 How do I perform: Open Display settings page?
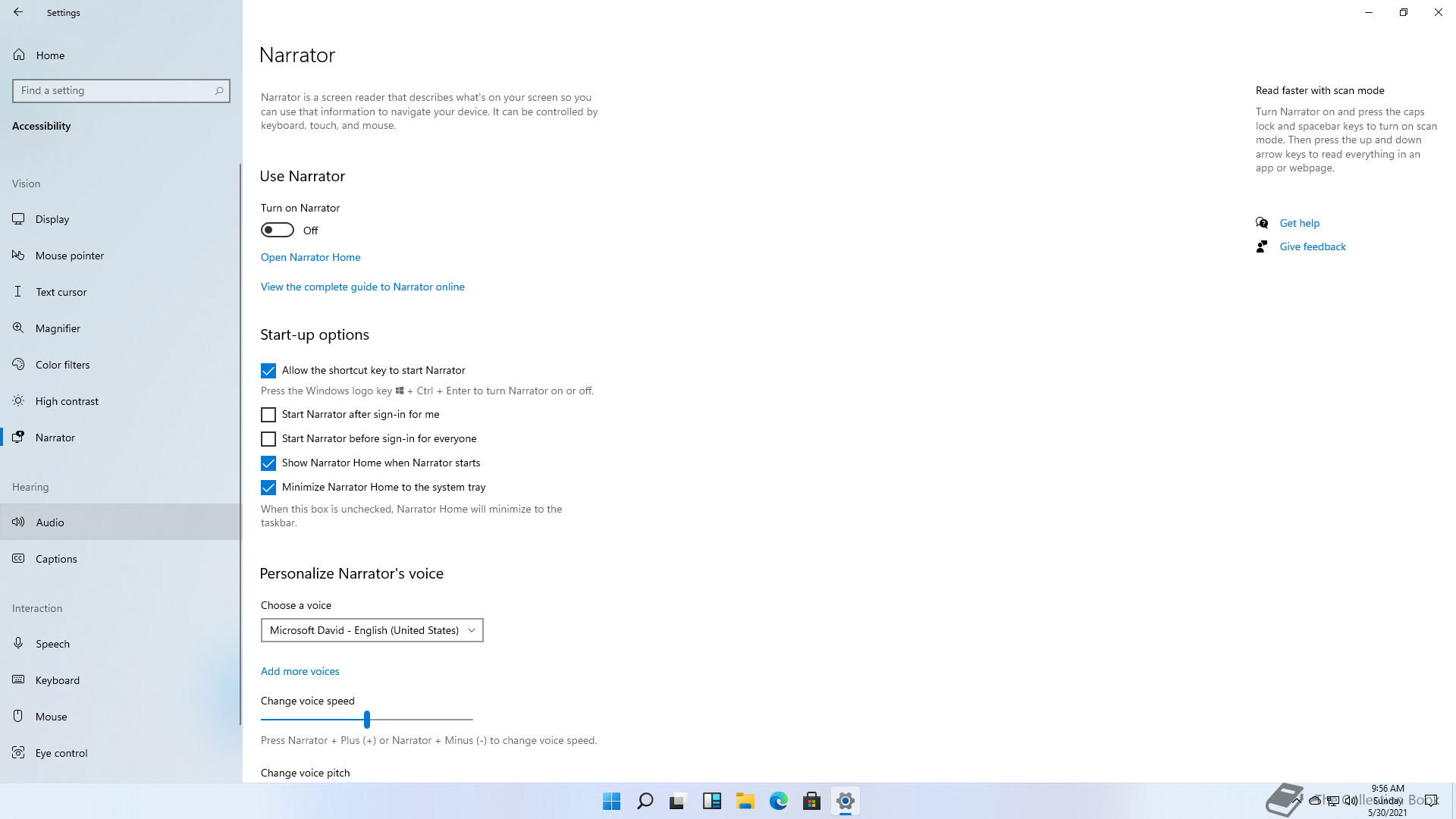pyautogui.click(x=121, y=219)
